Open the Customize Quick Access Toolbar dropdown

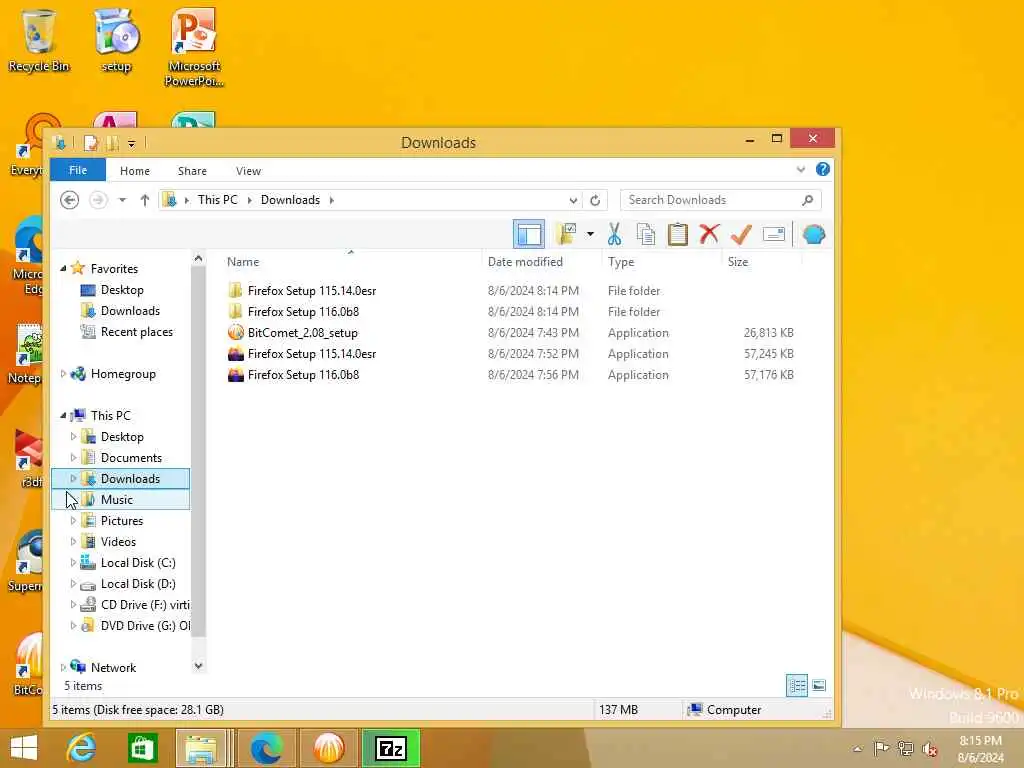(x=131, y=143)
